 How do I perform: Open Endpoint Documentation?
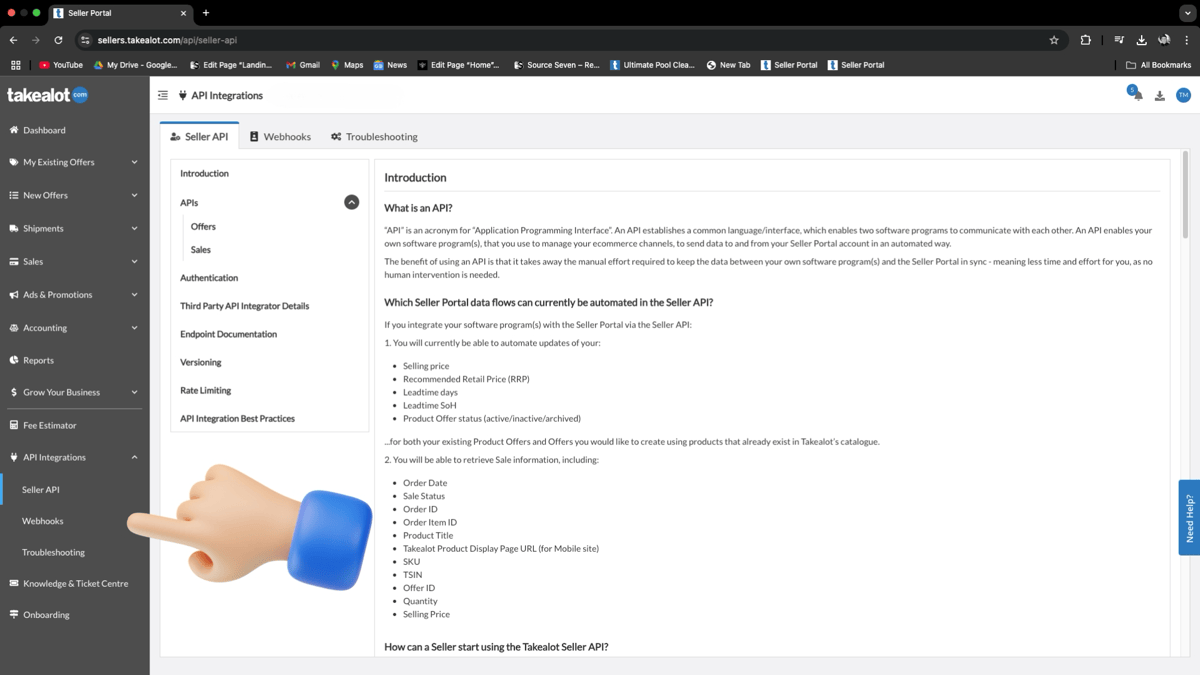point(228,334)
